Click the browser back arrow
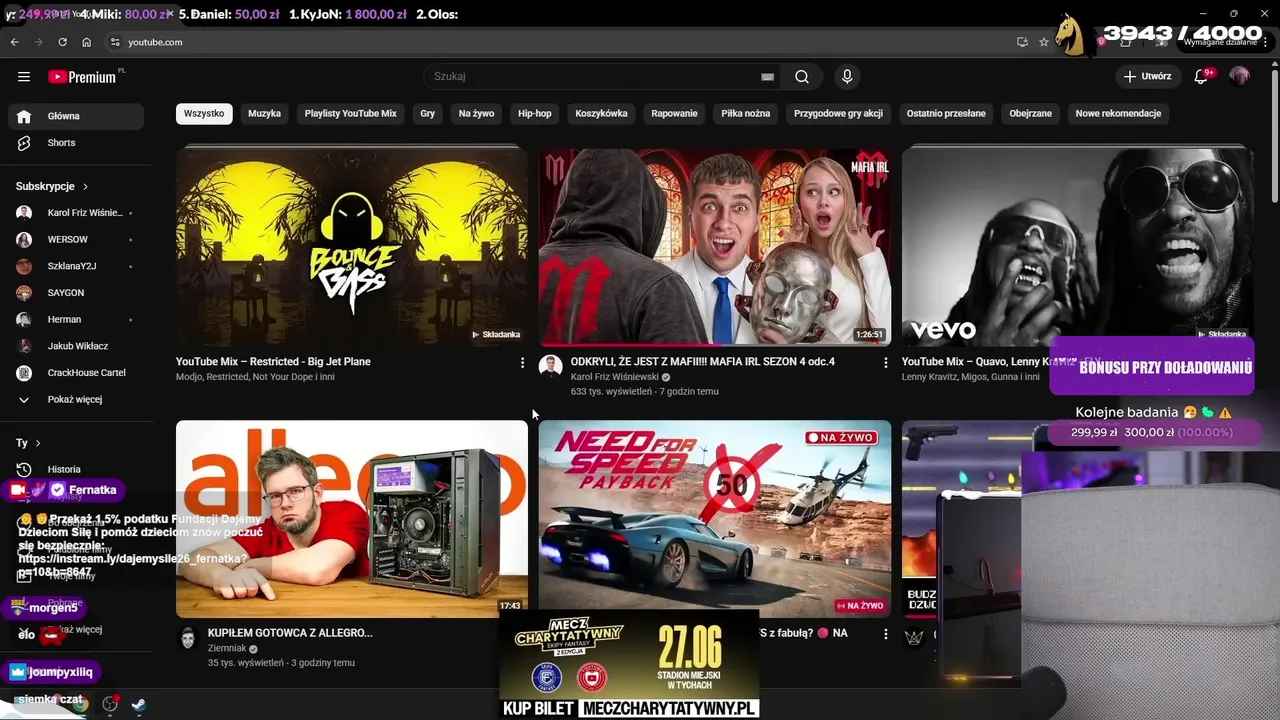Screen dimensions: 1280x720 click(14, 42)
